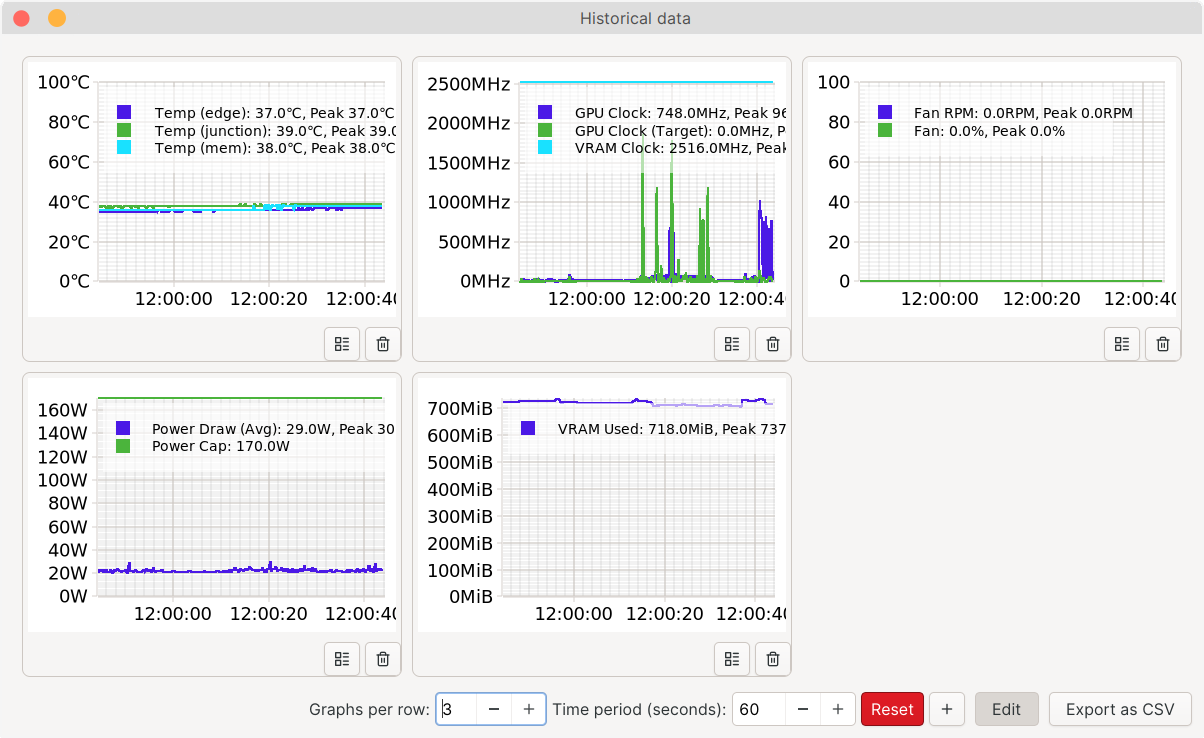Add a new graph with plus button

pyautogui.click(x=947, y=709)
